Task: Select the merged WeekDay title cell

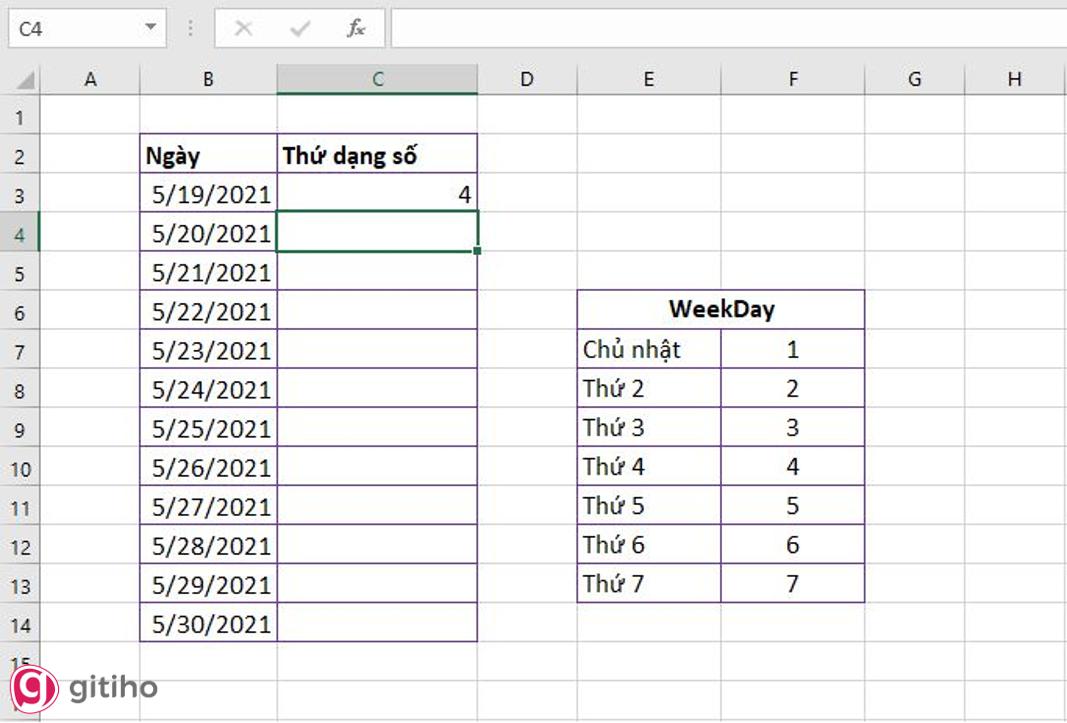Action: coord(720,310)
